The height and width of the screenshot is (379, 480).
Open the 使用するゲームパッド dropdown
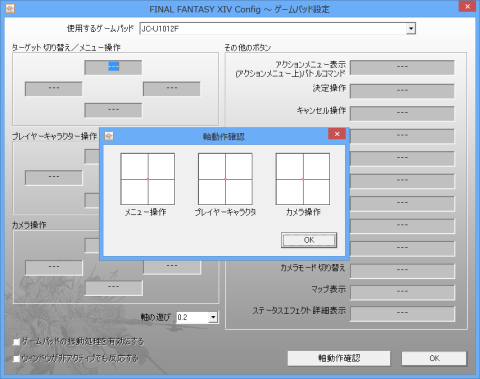[x=411, y=29]
